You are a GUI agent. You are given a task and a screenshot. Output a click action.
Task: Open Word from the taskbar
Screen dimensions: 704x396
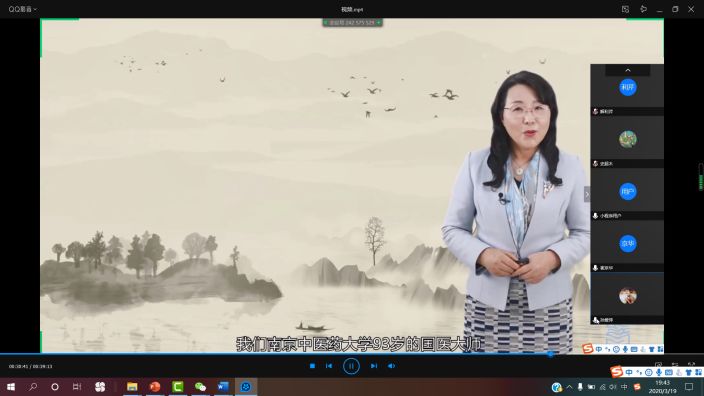223,387
